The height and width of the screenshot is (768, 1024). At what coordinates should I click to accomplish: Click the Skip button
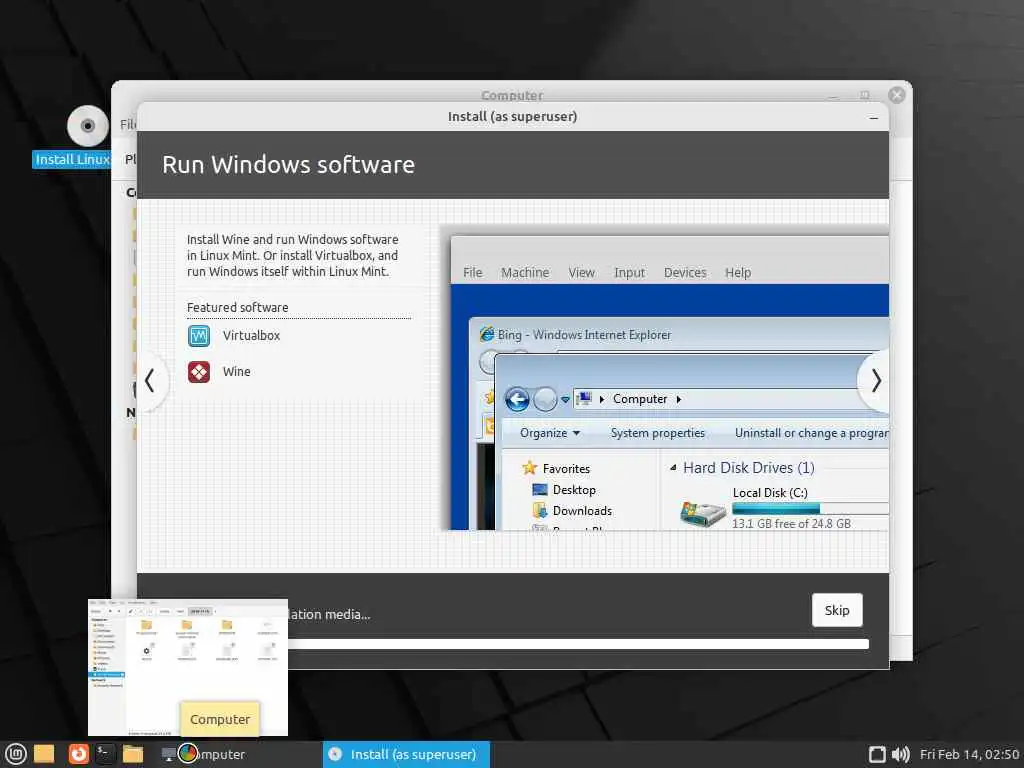837,610
